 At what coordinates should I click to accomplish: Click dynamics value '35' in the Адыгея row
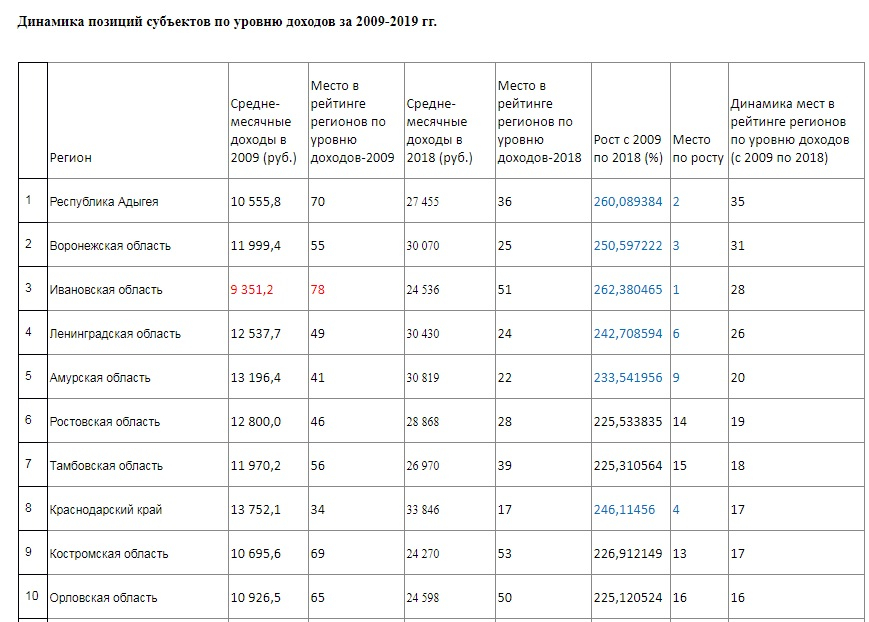click(x=737, y=201)
